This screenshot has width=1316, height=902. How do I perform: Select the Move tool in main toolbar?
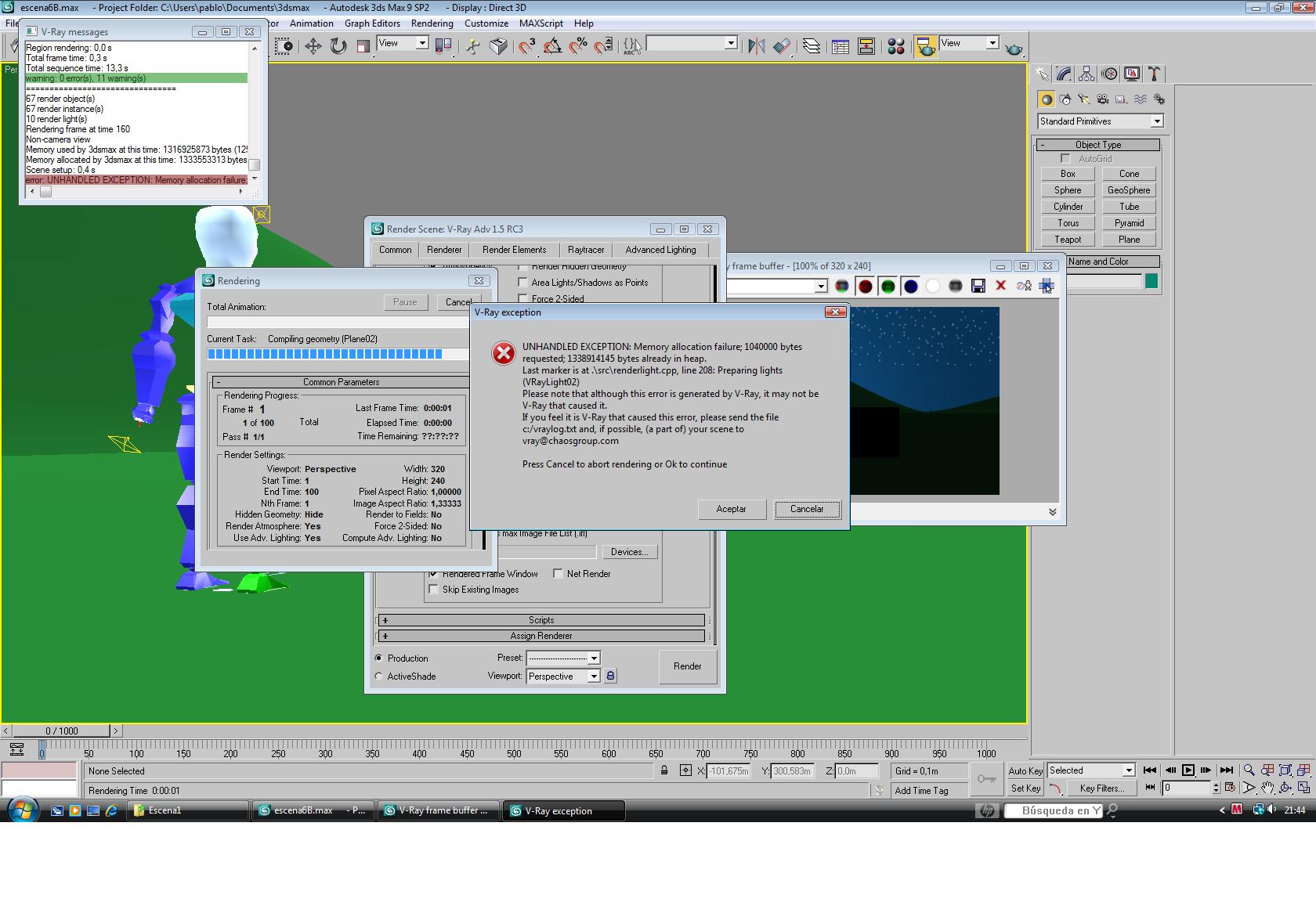pos(313,46)
